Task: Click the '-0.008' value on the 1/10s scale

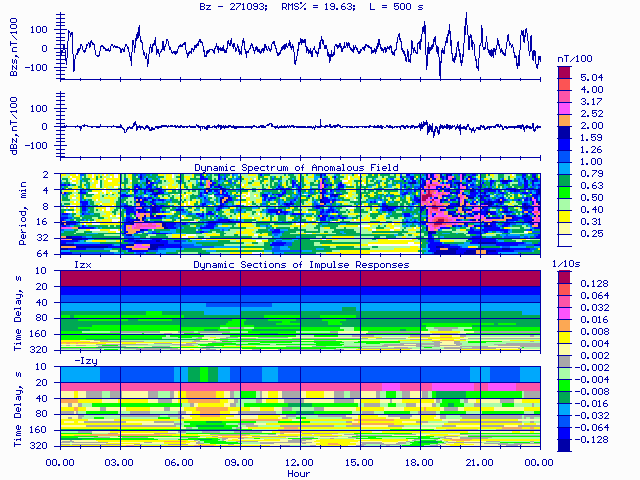Action: pyautogui.click(x=591, y=392)
